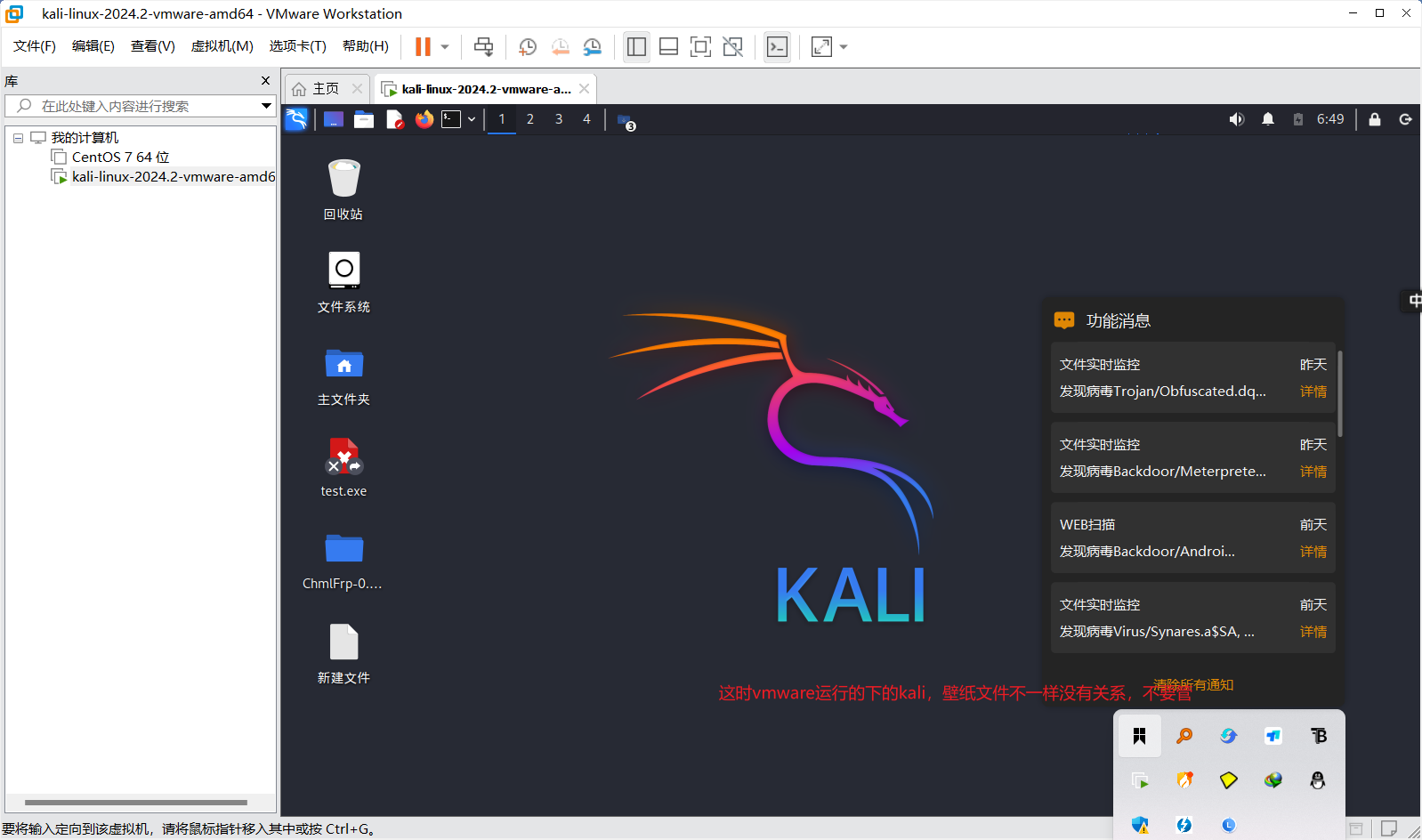Open the 文件系统 desktop icon
1422x840 pixels.
click(343, 282)
